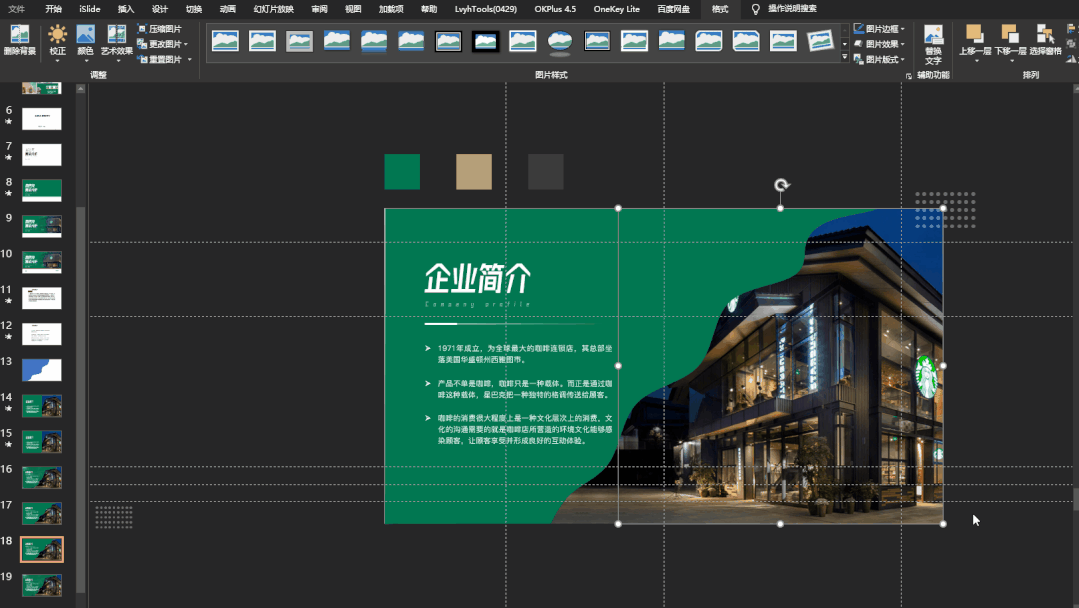Switch to the iSlide ribbon tab

(90, 8)
